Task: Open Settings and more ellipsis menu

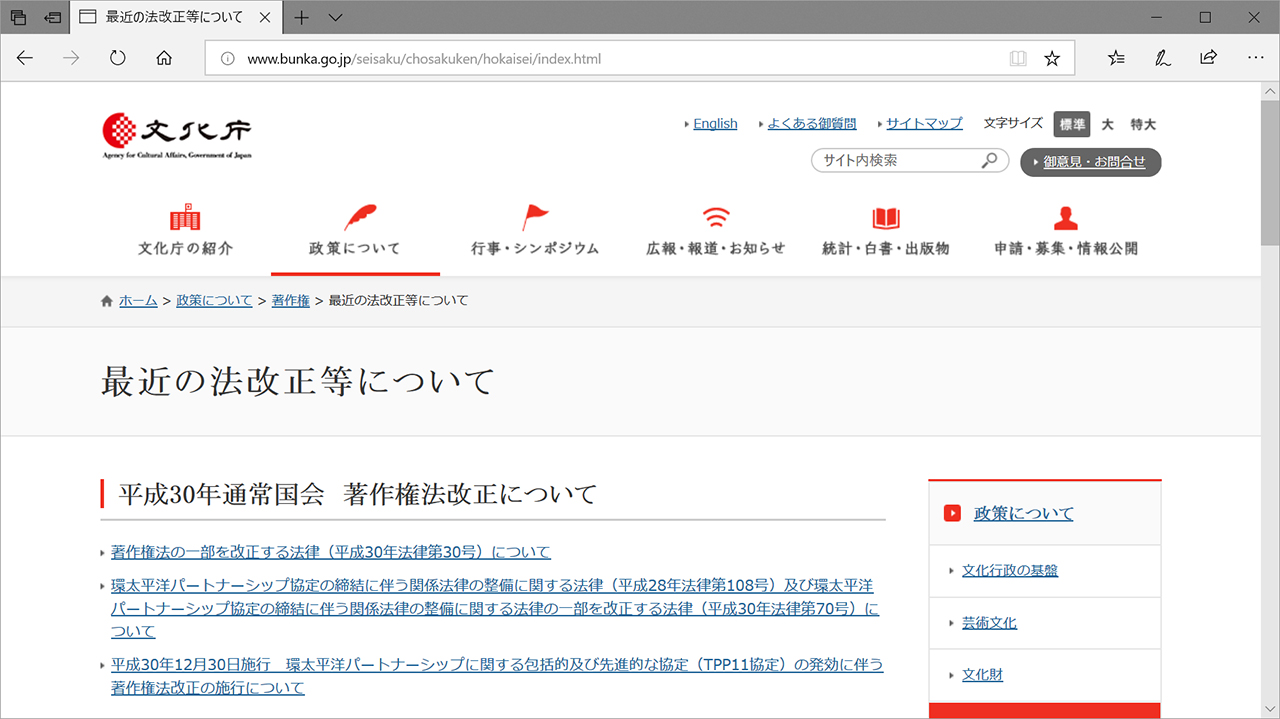Action: tap(1256, 58)
